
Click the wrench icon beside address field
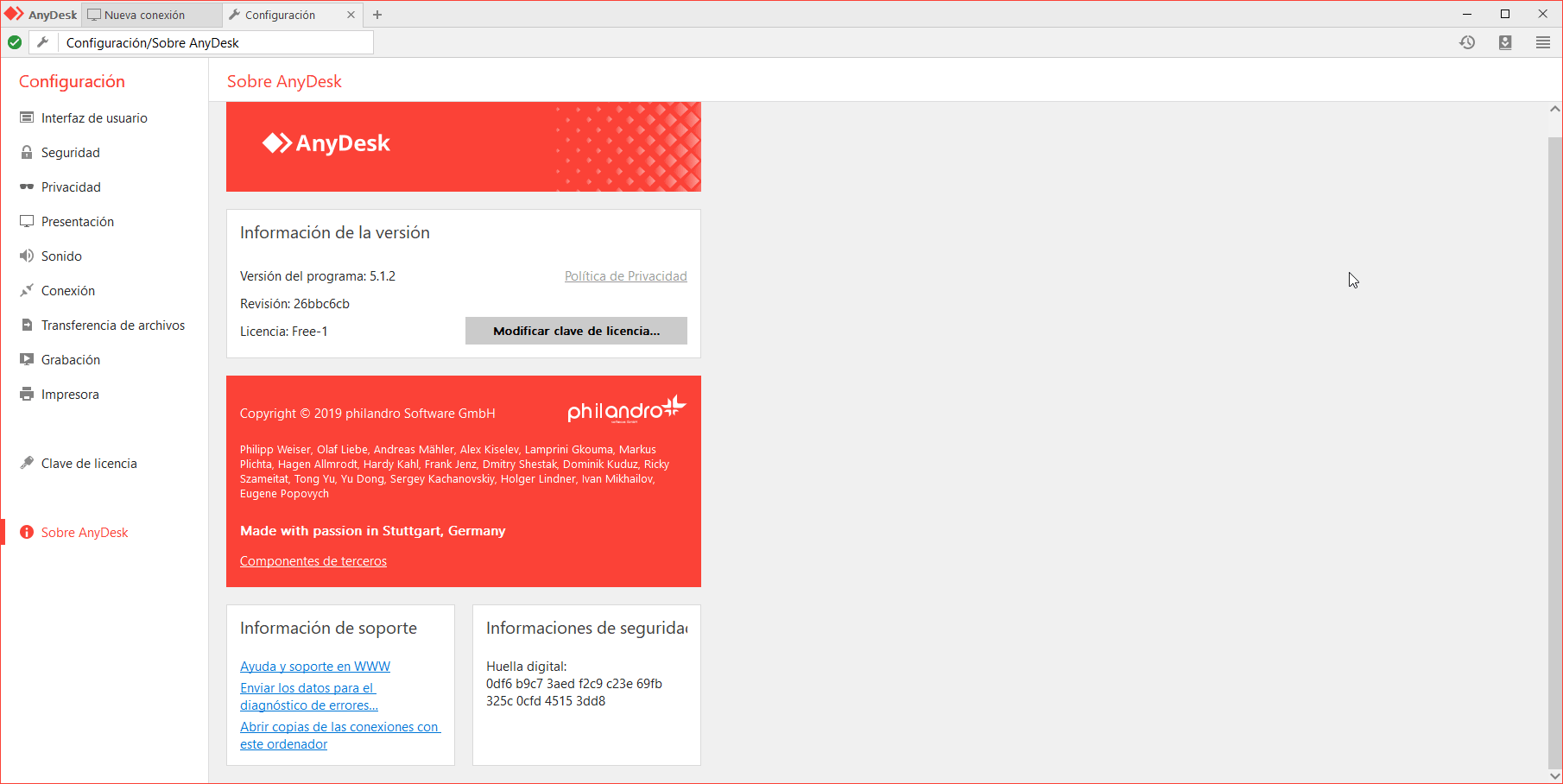tap(42, 42)
